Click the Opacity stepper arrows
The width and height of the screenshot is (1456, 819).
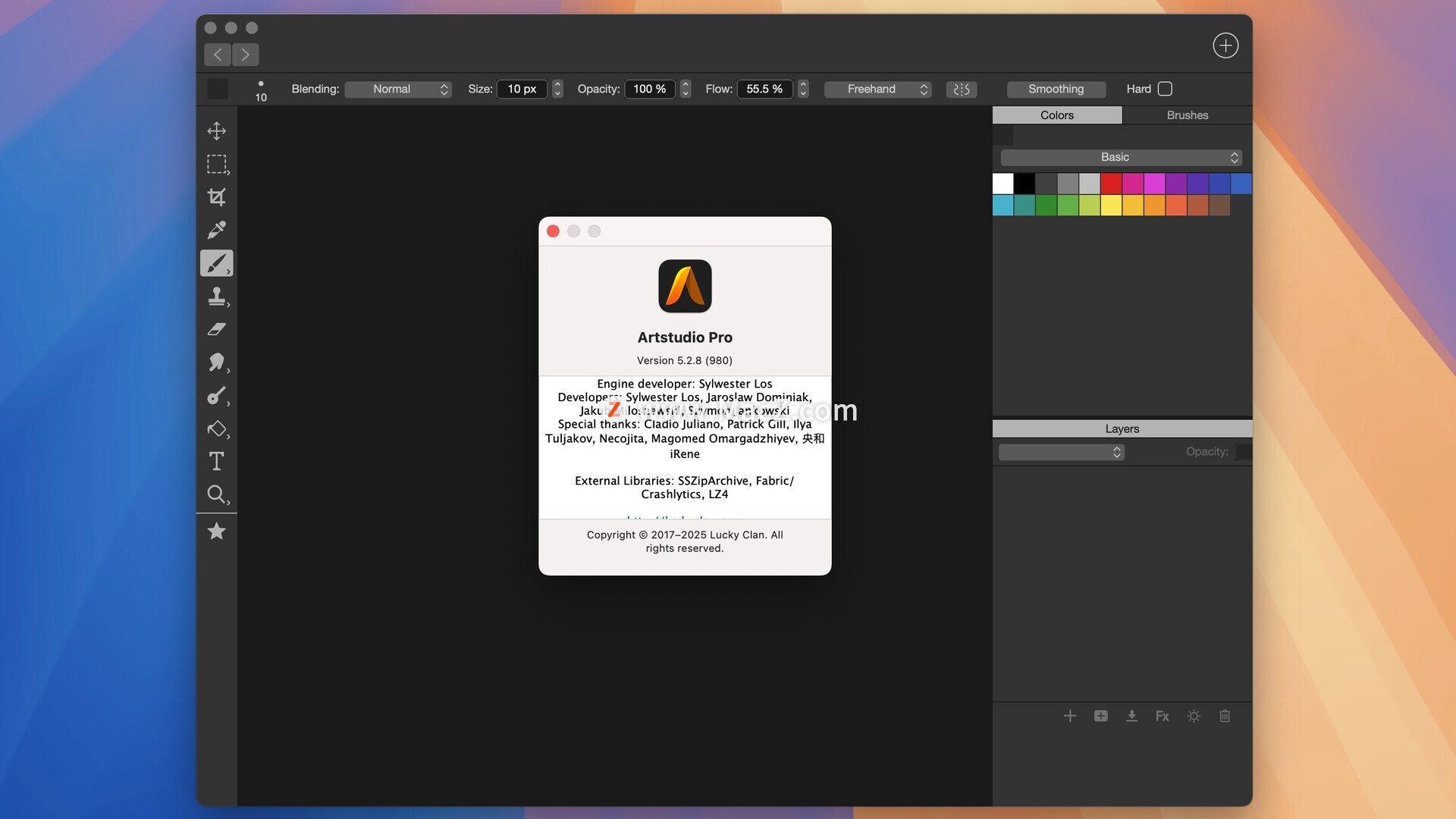point(686,89)
